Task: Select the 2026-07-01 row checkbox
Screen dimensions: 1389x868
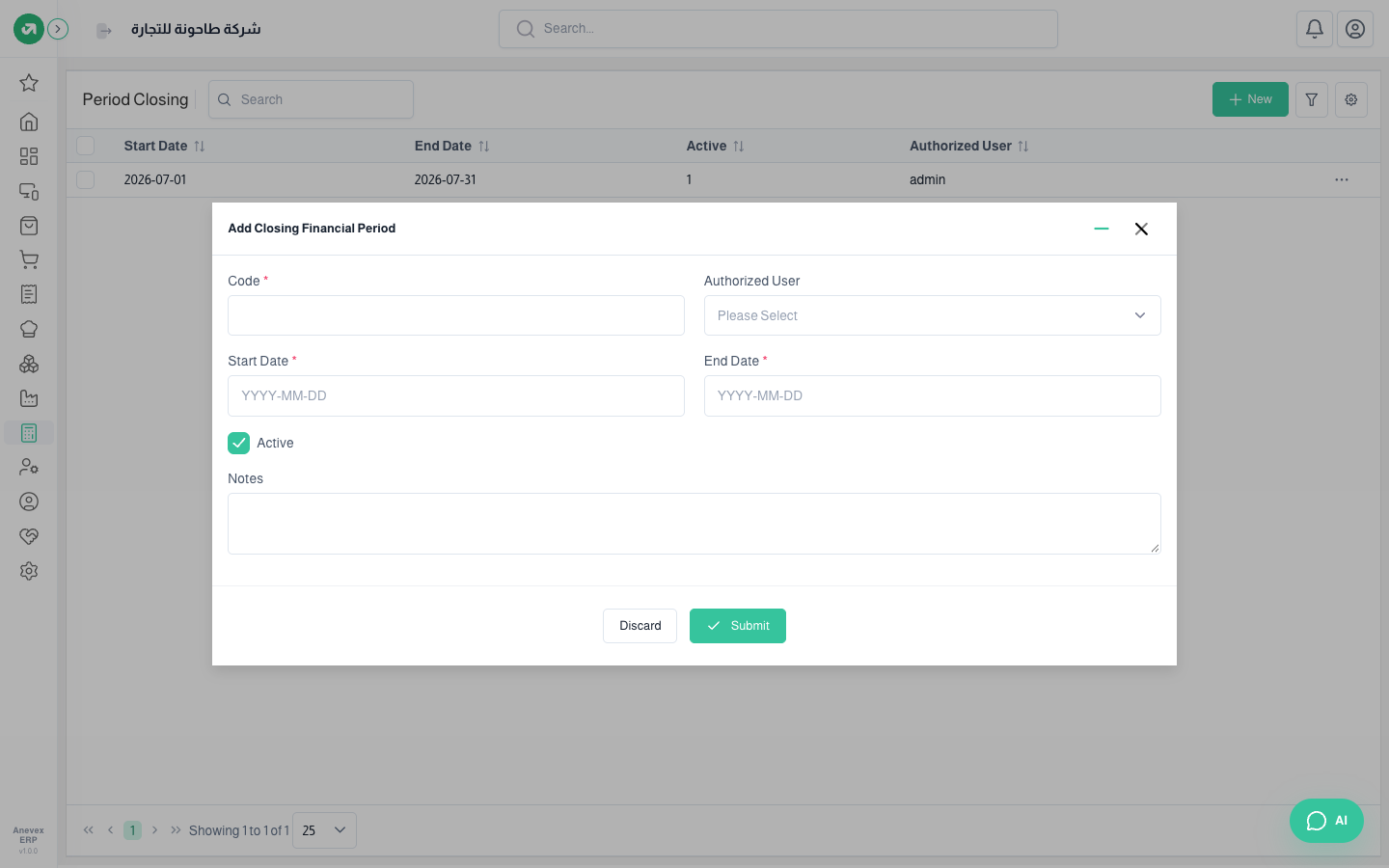Action: pos(86,179)
